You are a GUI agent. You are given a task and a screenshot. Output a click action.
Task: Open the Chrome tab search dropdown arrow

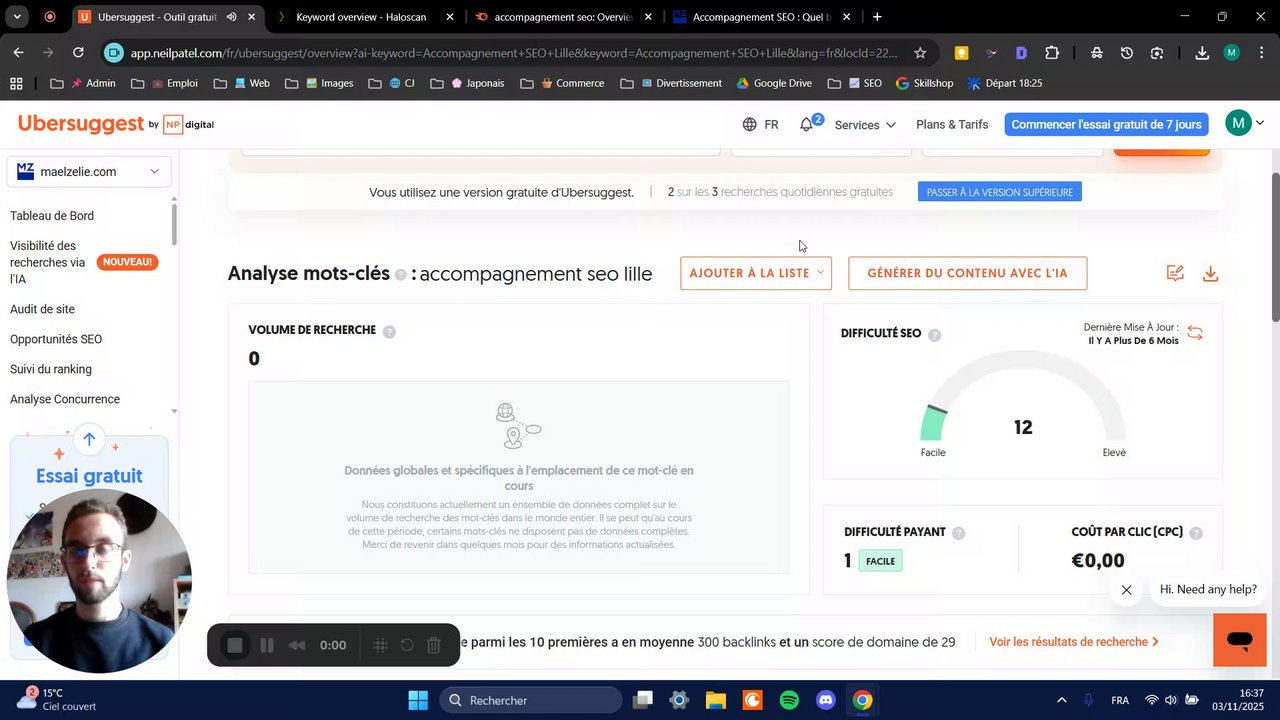19,17
